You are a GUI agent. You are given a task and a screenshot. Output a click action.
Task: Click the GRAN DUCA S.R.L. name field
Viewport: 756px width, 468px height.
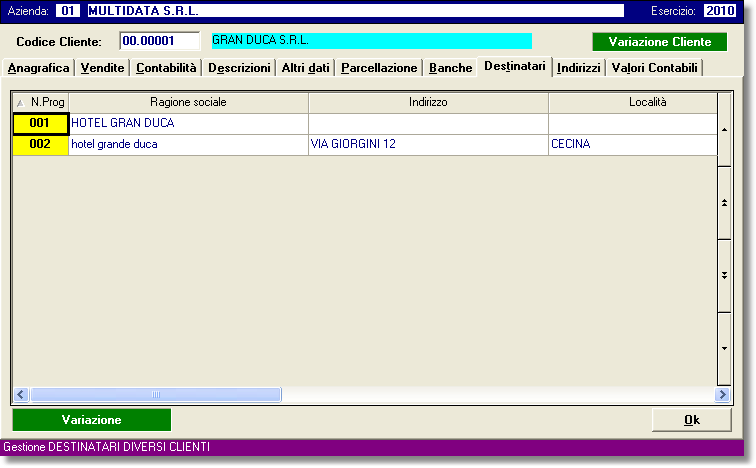pos(372,40)
